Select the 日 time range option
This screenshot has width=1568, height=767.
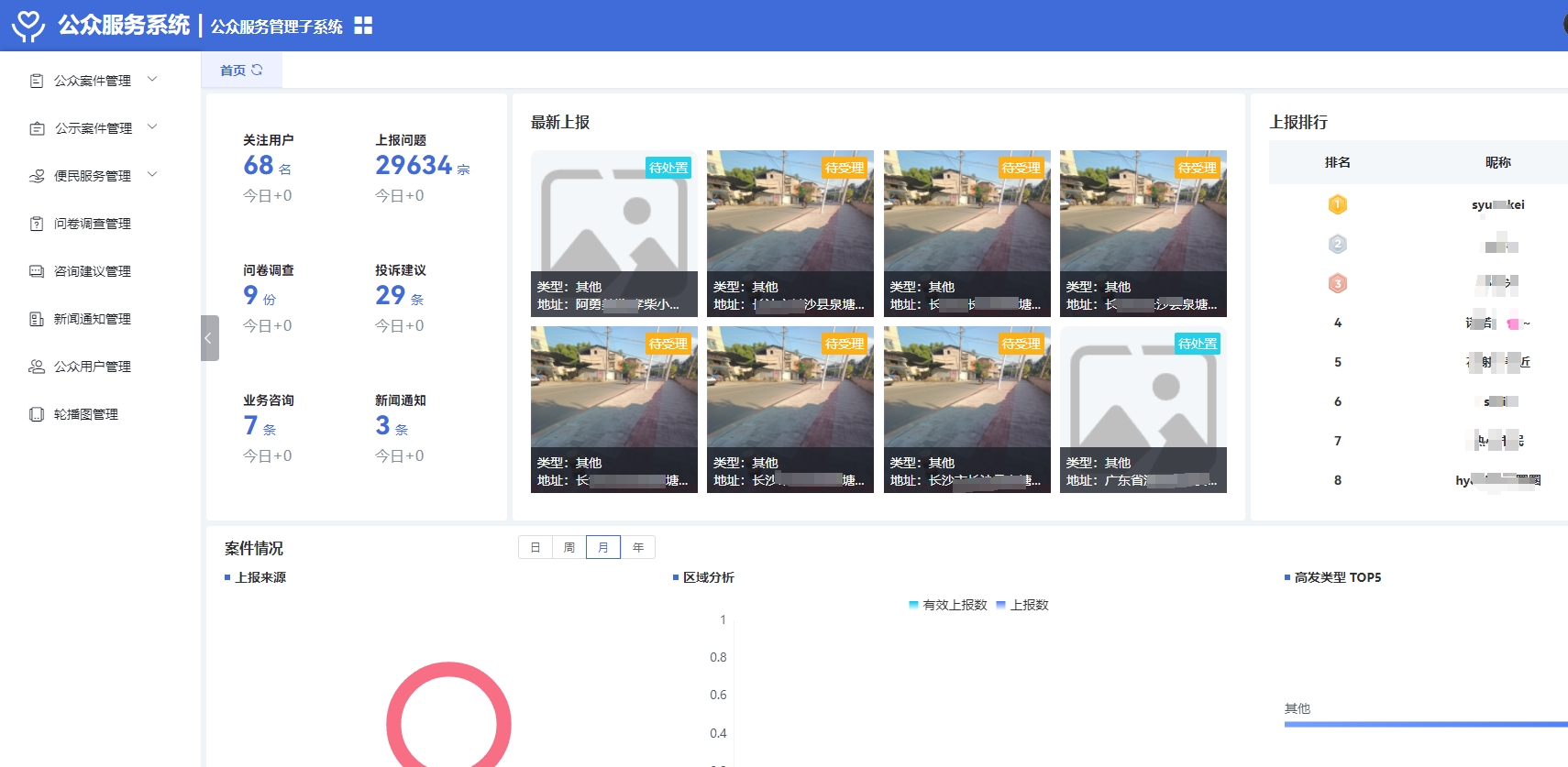[536, 547]
